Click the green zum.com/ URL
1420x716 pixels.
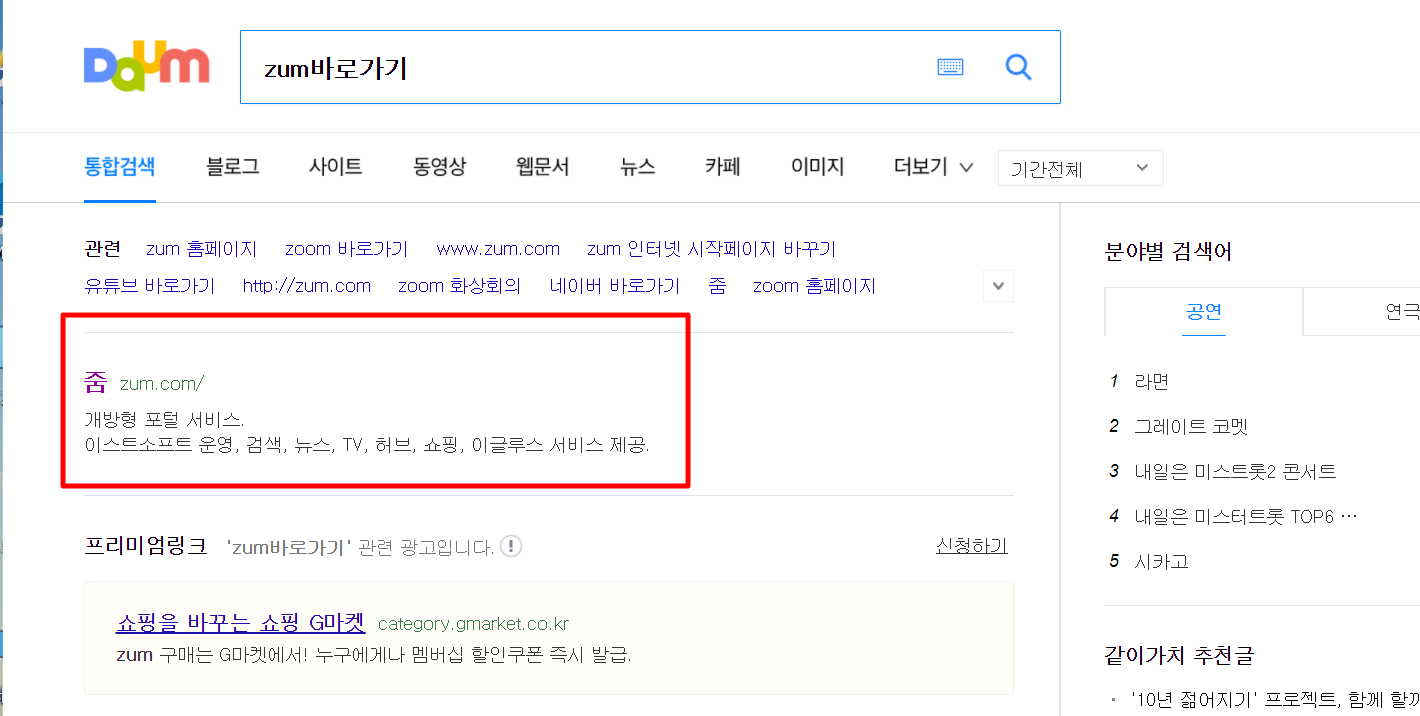pos(162,383)
